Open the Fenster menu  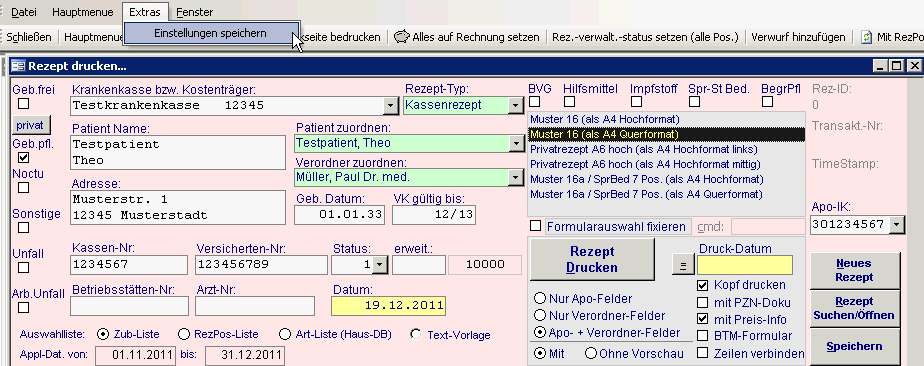[x=194, y=12]
